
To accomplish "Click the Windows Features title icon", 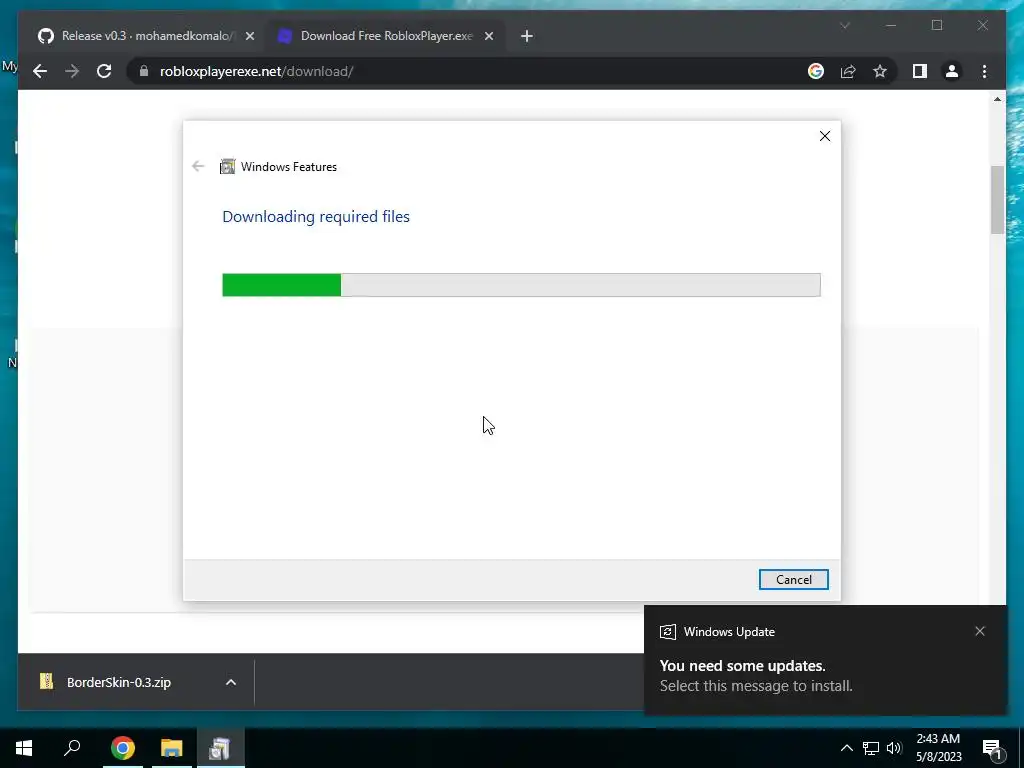I will [227, 167].
